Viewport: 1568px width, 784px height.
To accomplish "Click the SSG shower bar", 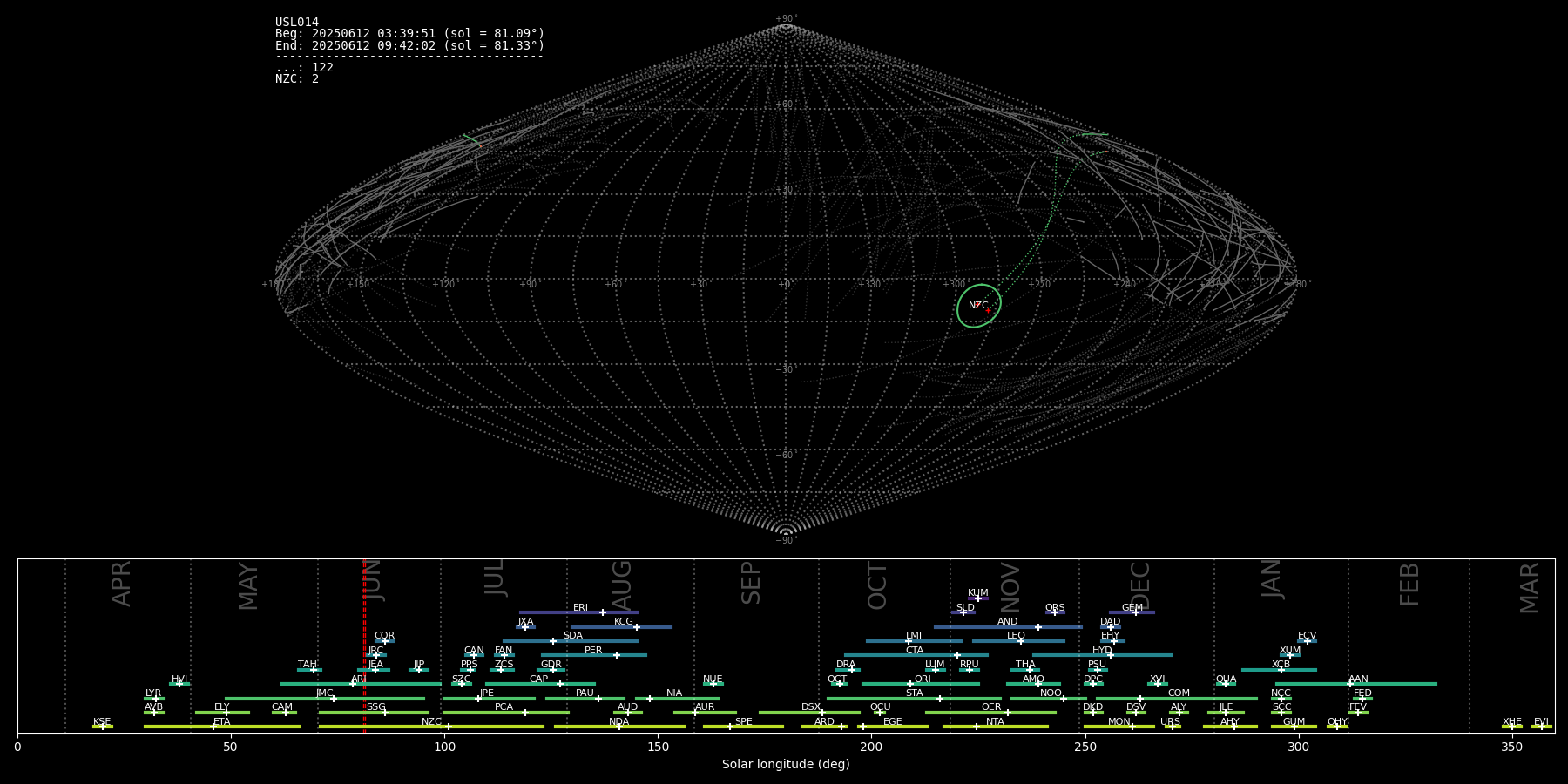I will pyautogui.click(x=374, y=713).
